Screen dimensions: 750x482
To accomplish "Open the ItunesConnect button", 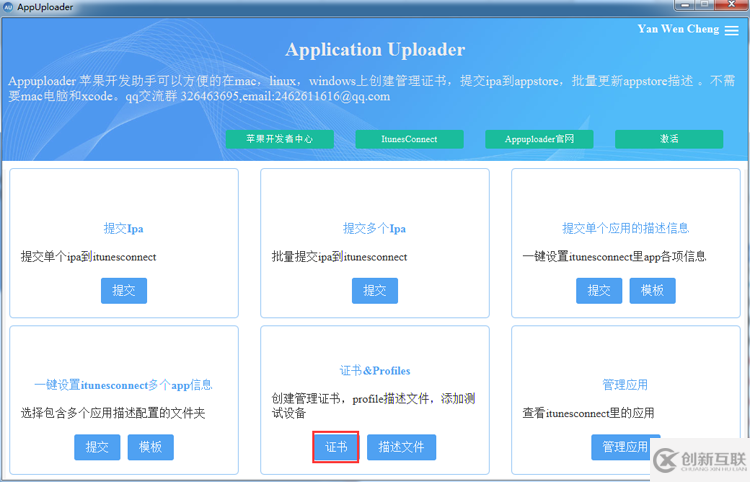I will coord(409,139).
